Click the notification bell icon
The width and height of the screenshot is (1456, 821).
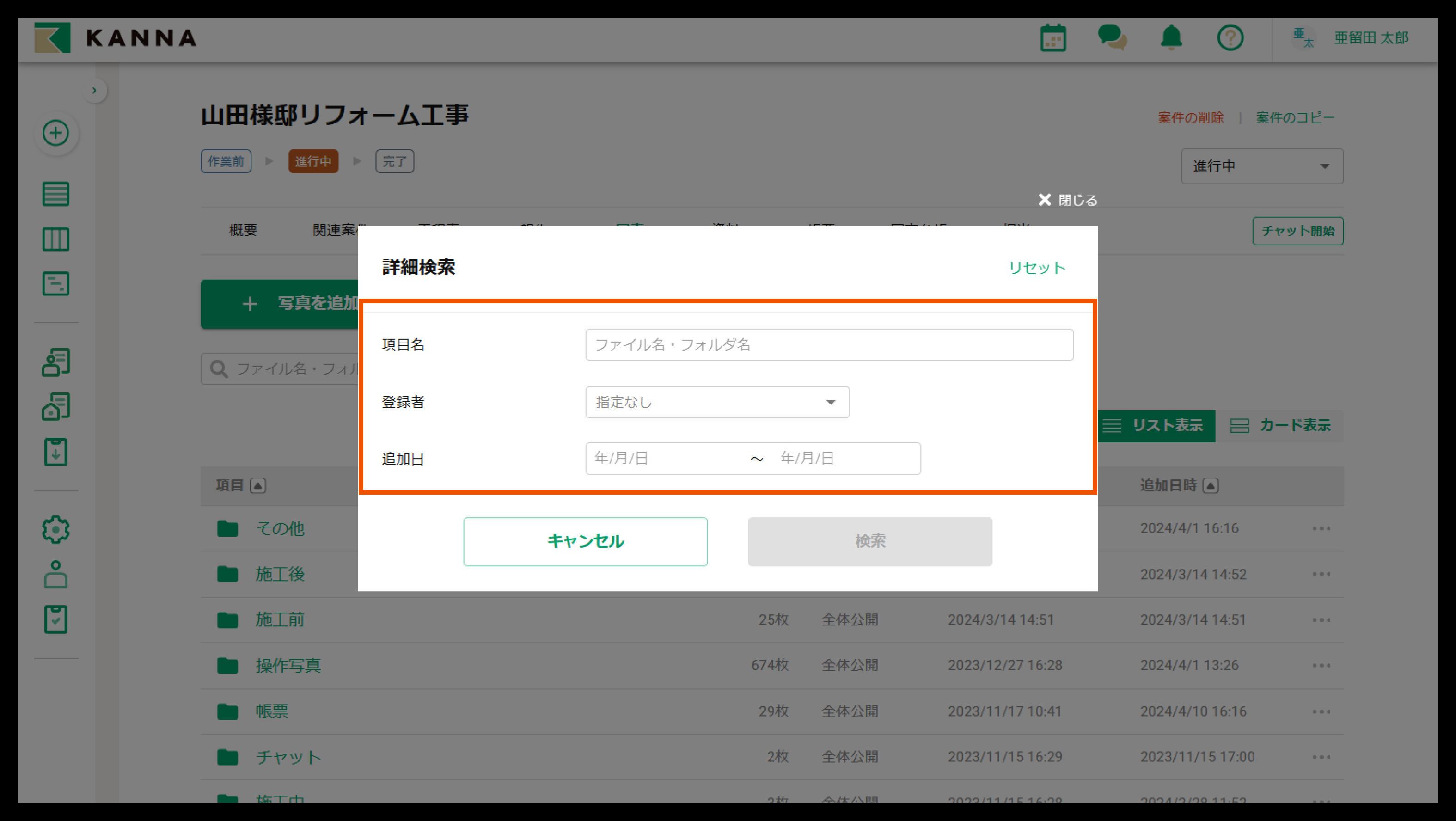coord(1171,38)
